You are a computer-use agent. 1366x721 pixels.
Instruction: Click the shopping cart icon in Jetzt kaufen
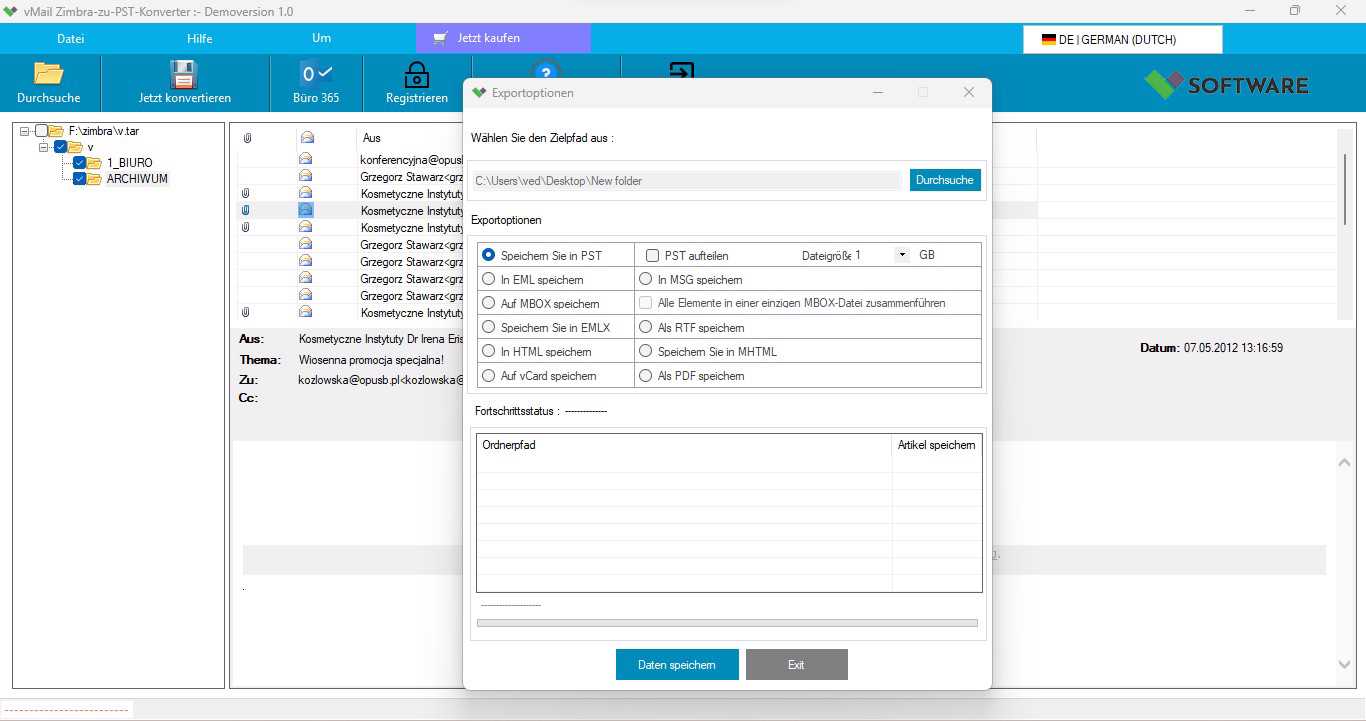pos(440,38)
